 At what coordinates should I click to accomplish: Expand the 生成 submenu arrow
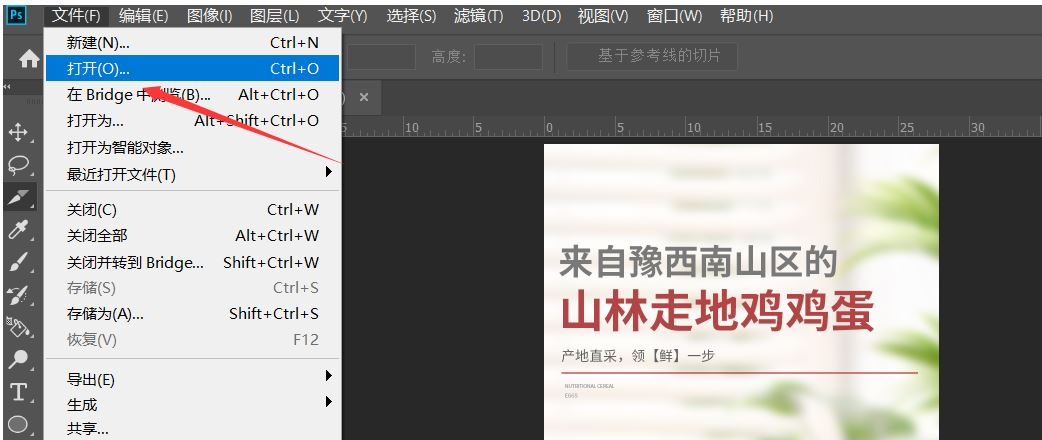328,401
